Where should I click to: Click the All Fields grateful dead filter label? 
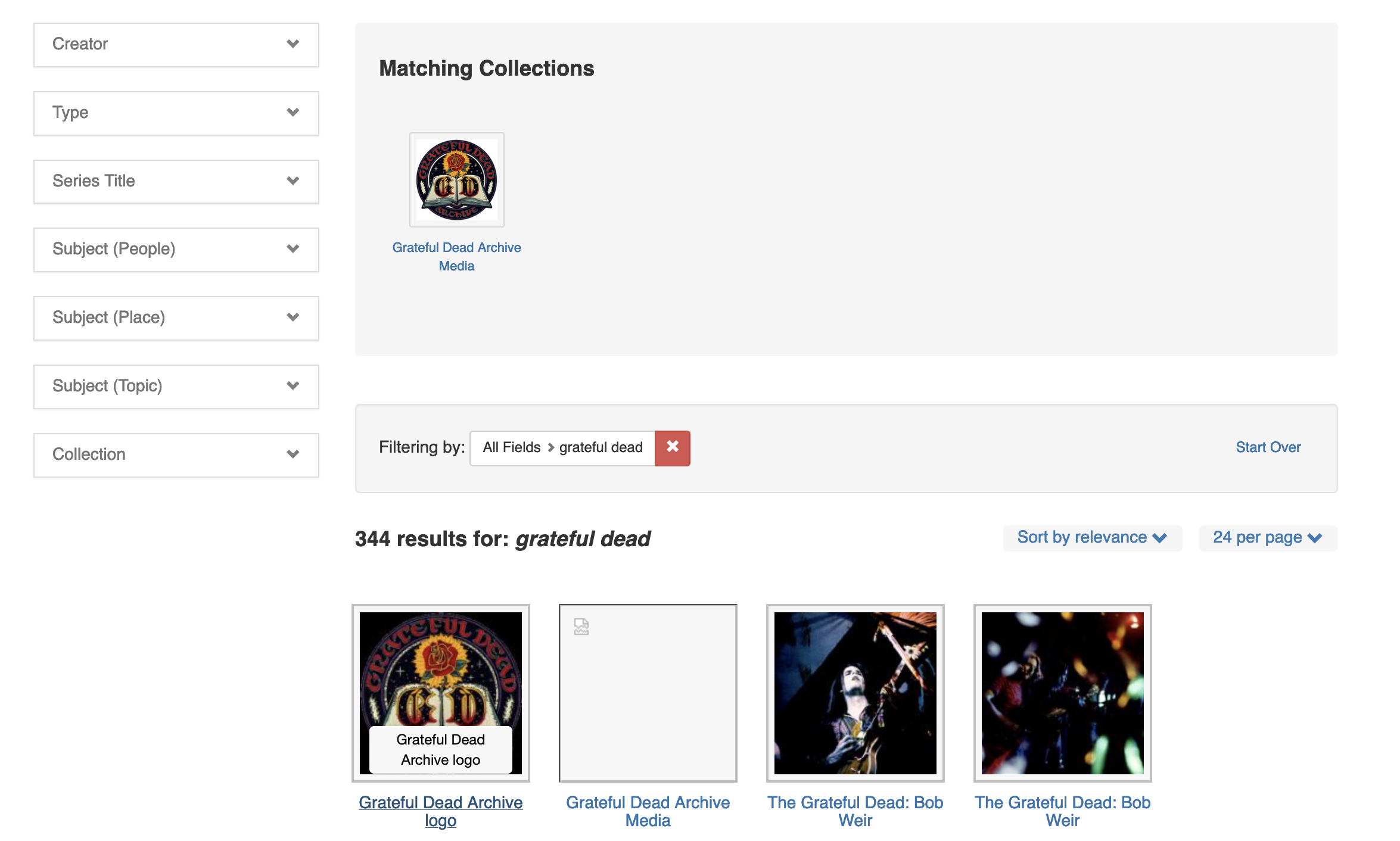(x=562, y=447)
